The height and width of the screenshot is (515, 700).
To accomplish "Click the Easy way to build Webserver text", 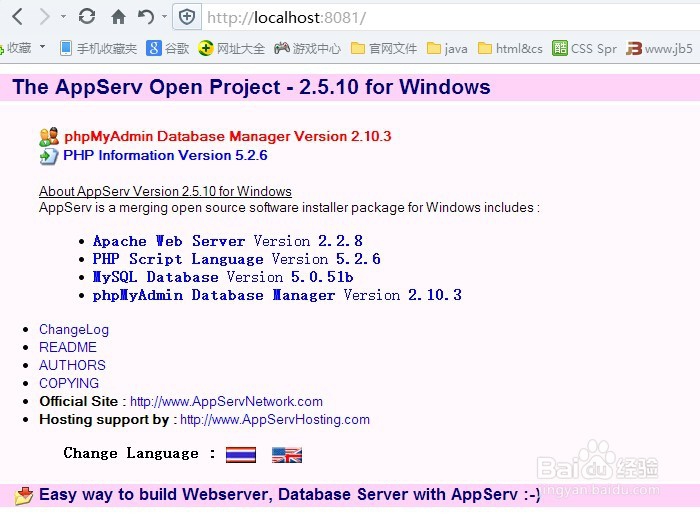I will [x=289, y=494].
